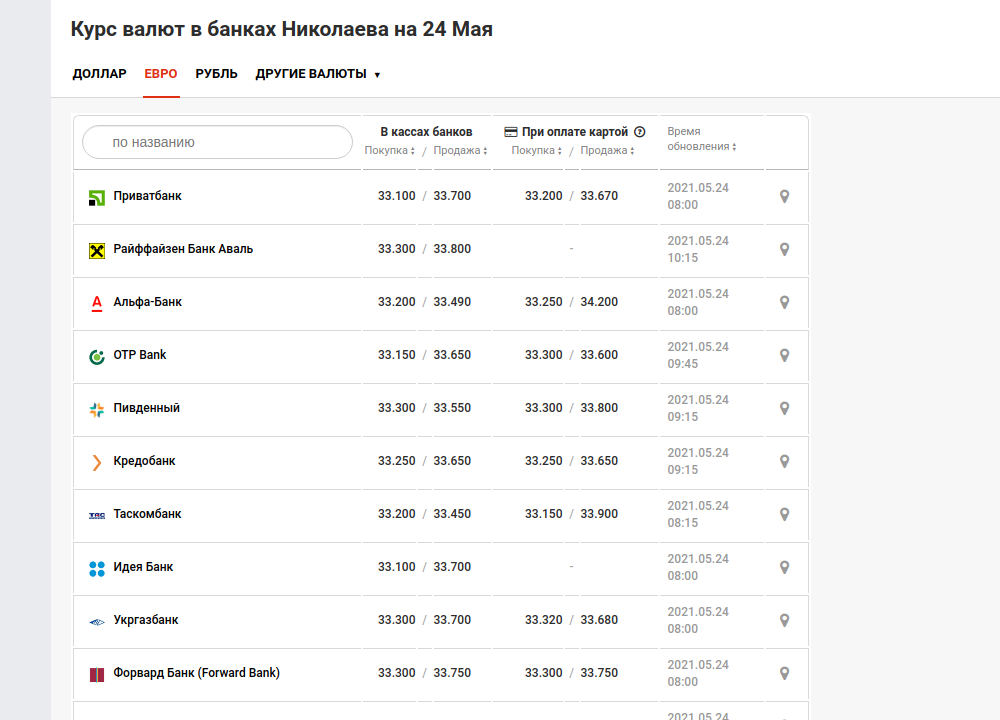Open the Пивденный bank link

(x=147, y=408)
